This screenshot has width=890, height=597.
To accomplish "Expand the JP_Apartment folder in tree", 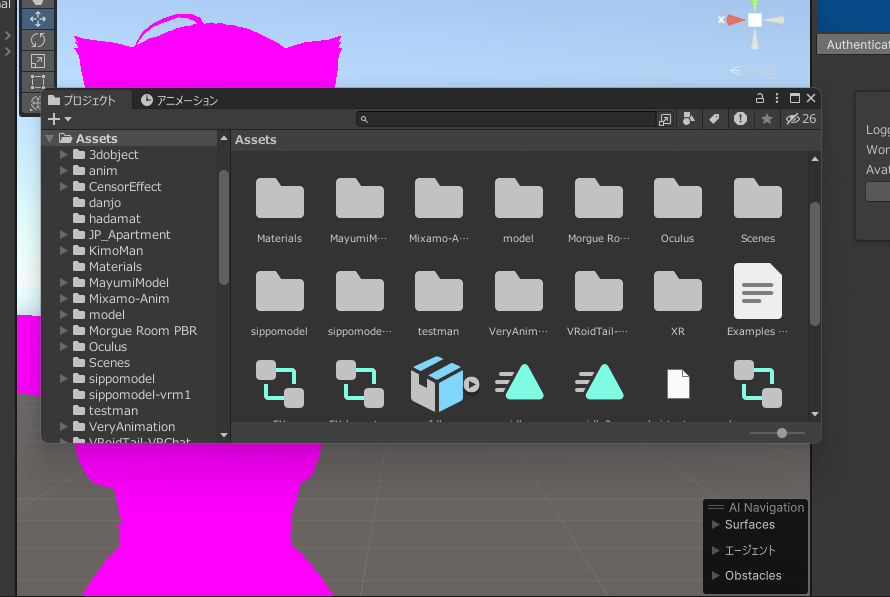I will [64, 235].
